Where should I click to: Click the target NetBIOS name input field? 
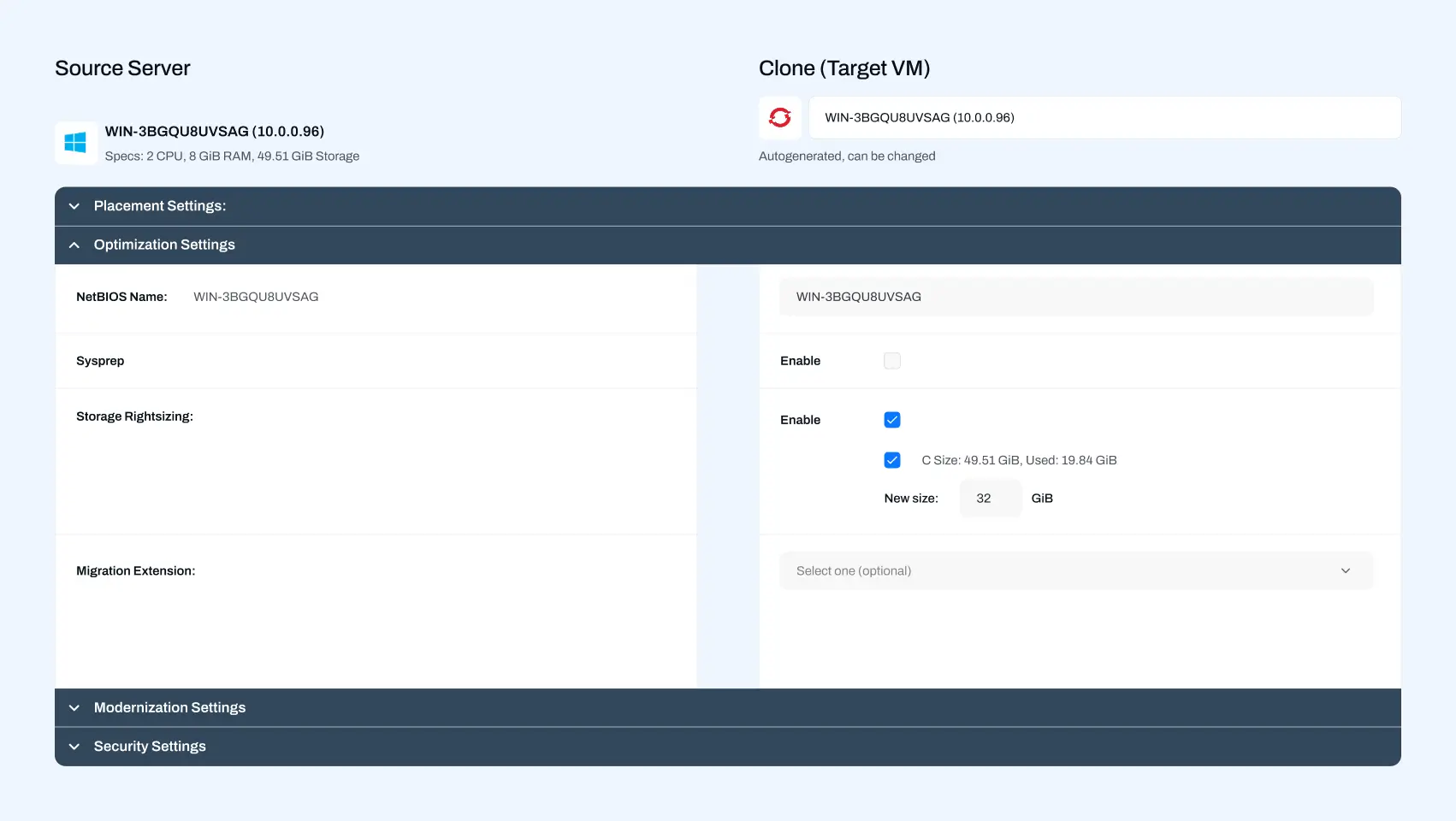pyautogui.click(x=1075, y=297)
